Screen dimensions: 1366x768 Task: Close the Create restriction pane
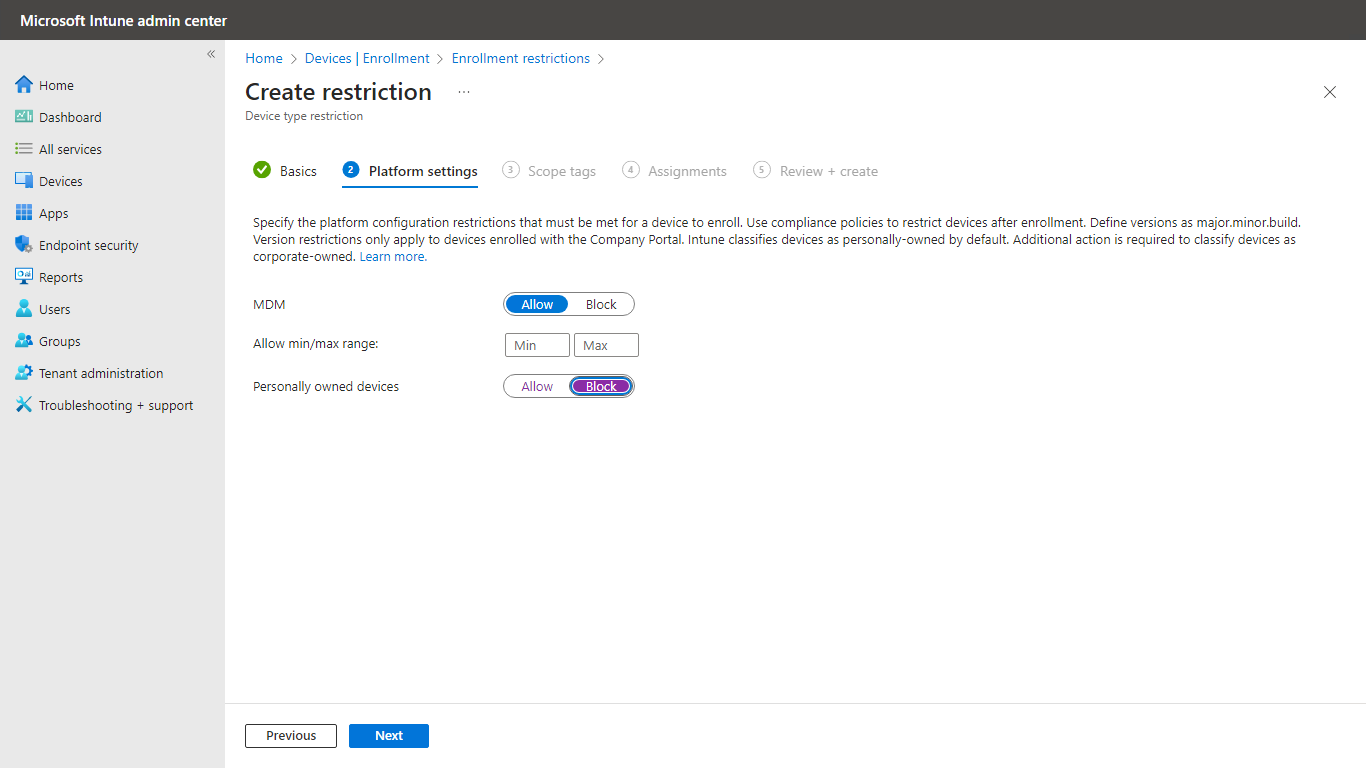coord(1330,92)
